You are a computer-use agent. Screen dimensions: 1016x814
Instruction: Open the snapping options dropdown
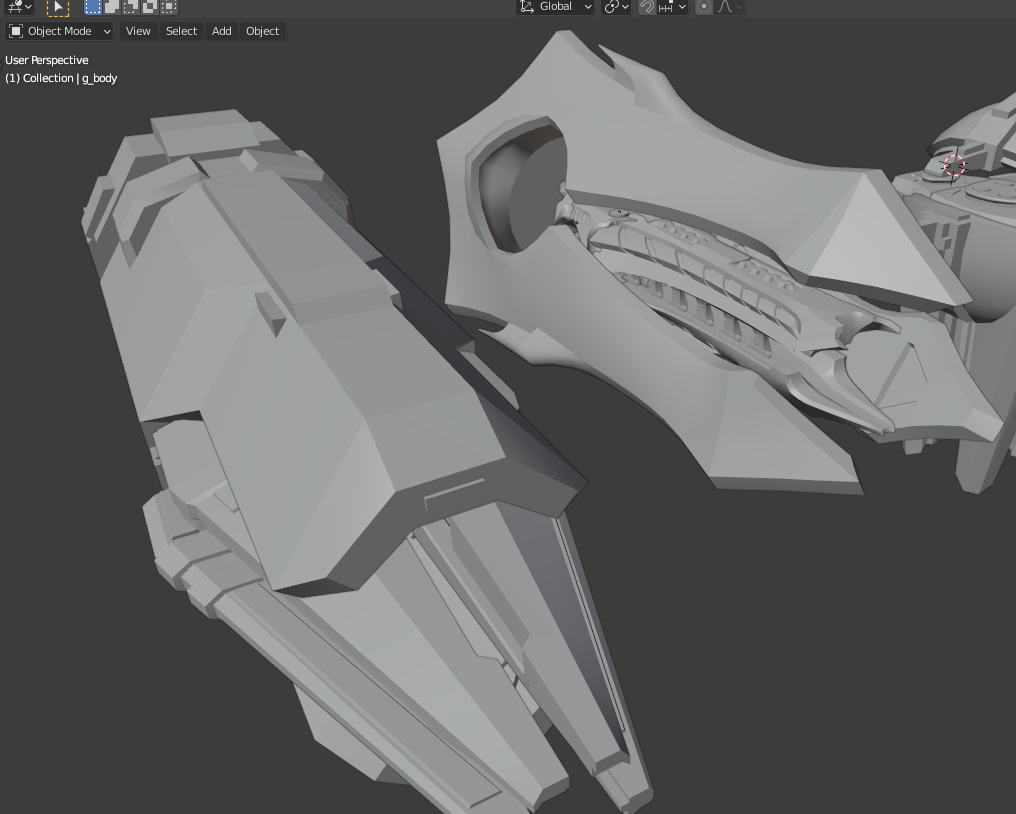click(x=671, y=6)
